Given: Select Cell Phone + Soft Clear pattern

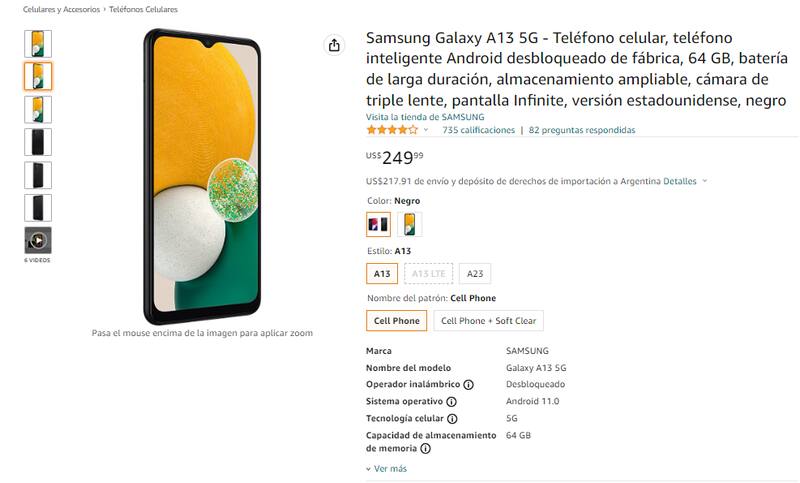Looking at the screenshot, I should [x=488, y=321].
